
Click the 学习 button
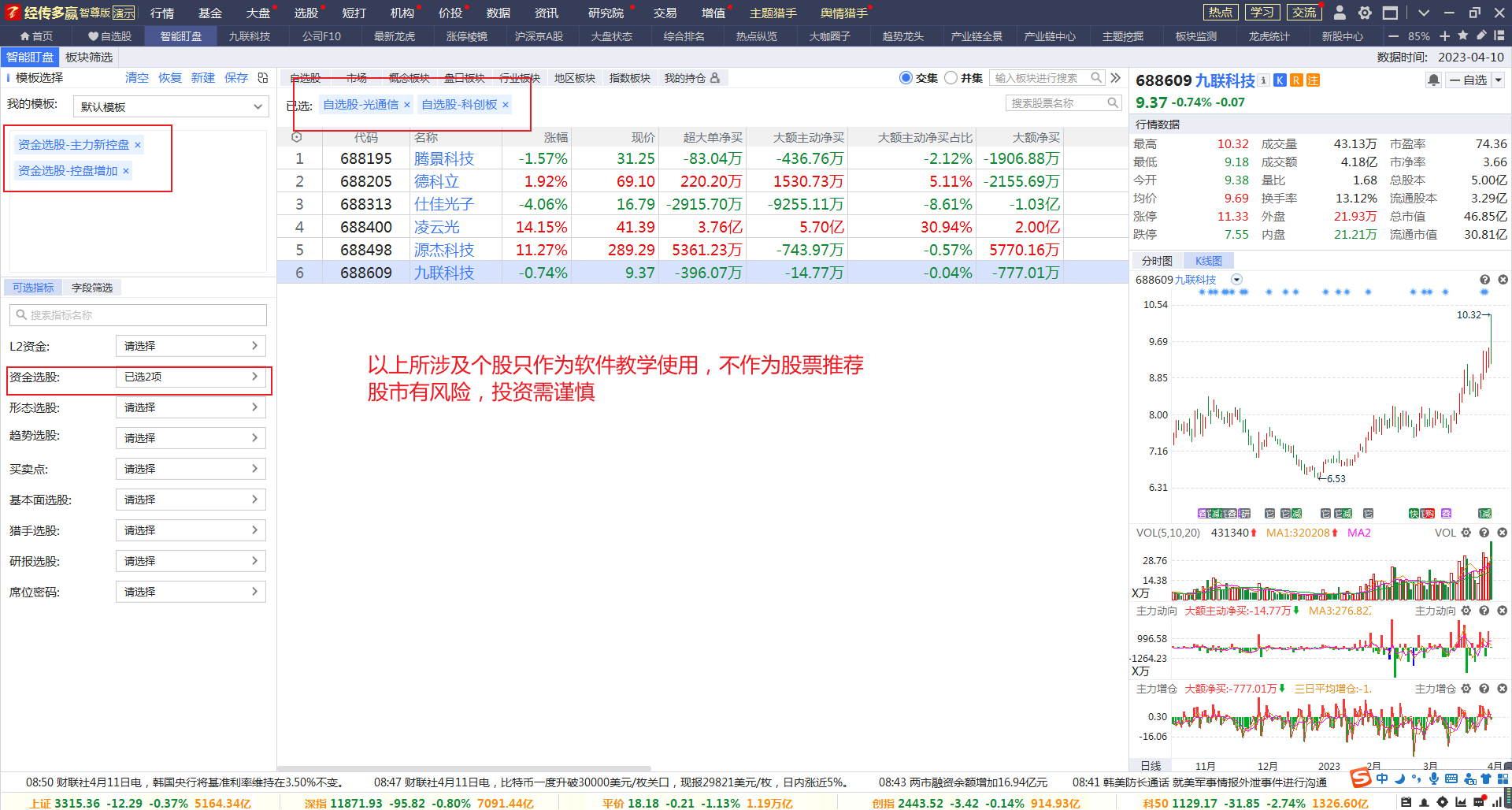point(1262,13)
